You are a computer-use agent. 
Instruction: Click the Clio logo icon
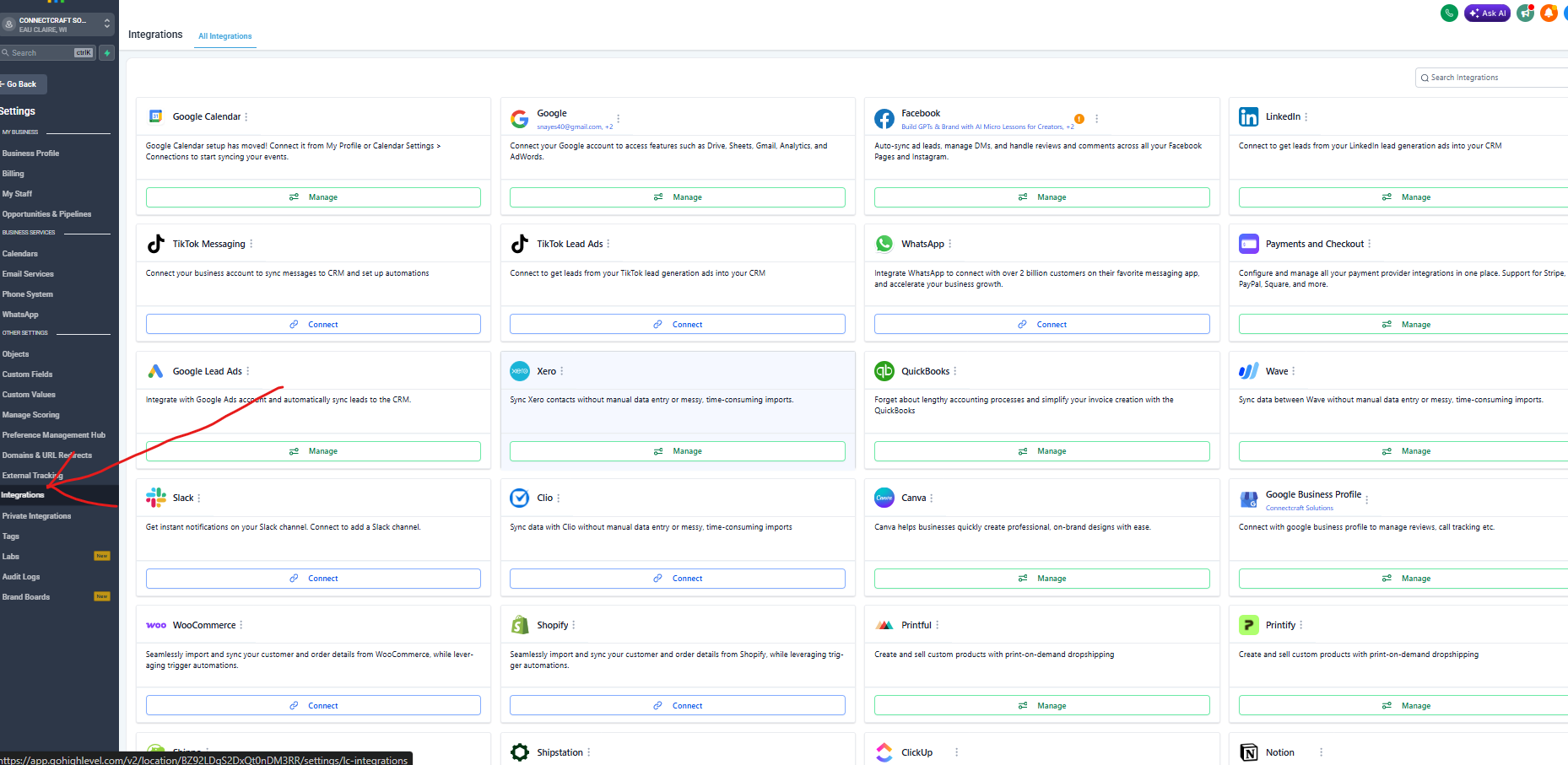pos(520,498)
